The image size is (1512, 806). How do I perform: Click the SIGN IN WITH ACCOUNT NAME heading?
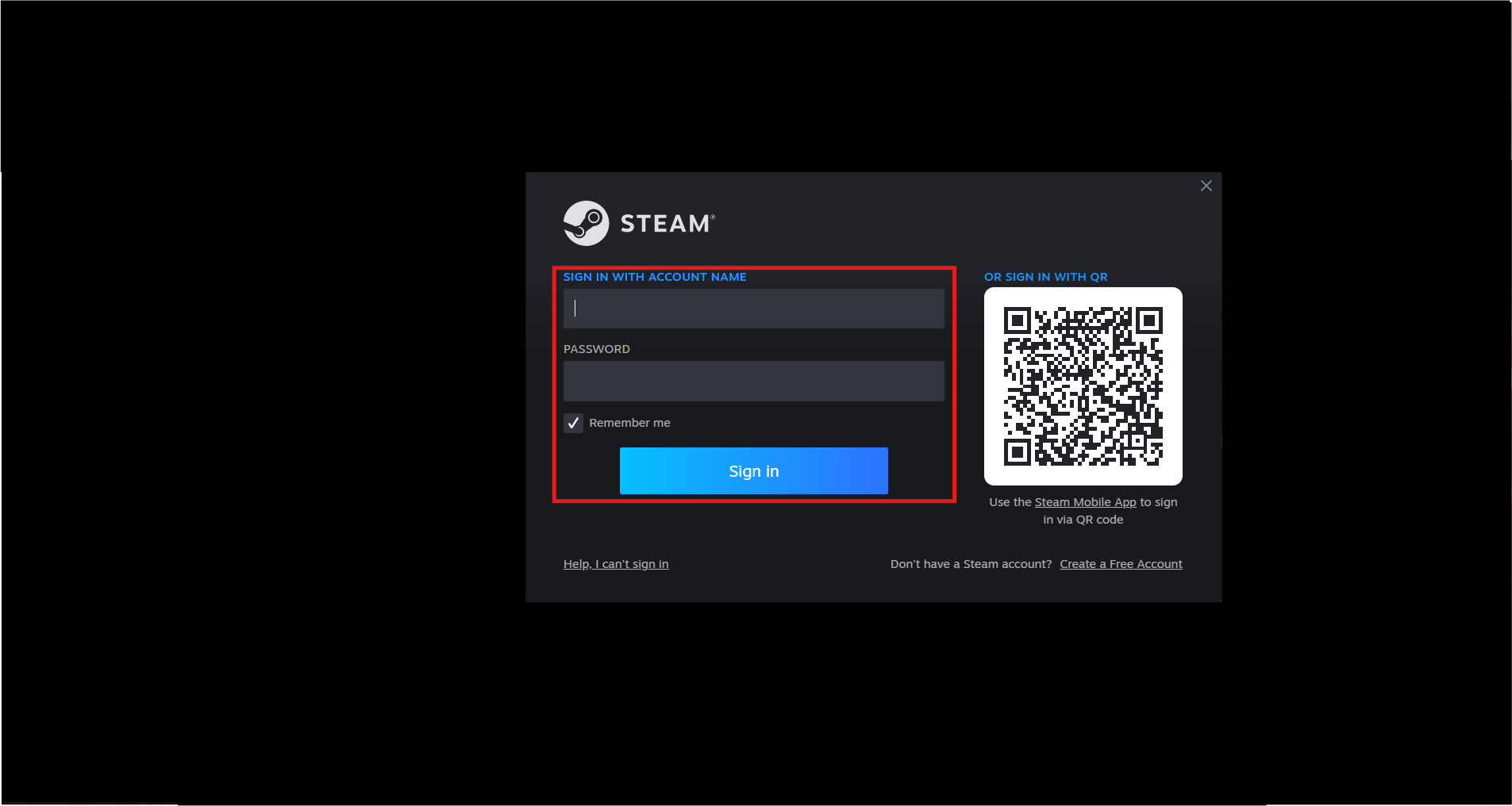(x=654, y=277)
